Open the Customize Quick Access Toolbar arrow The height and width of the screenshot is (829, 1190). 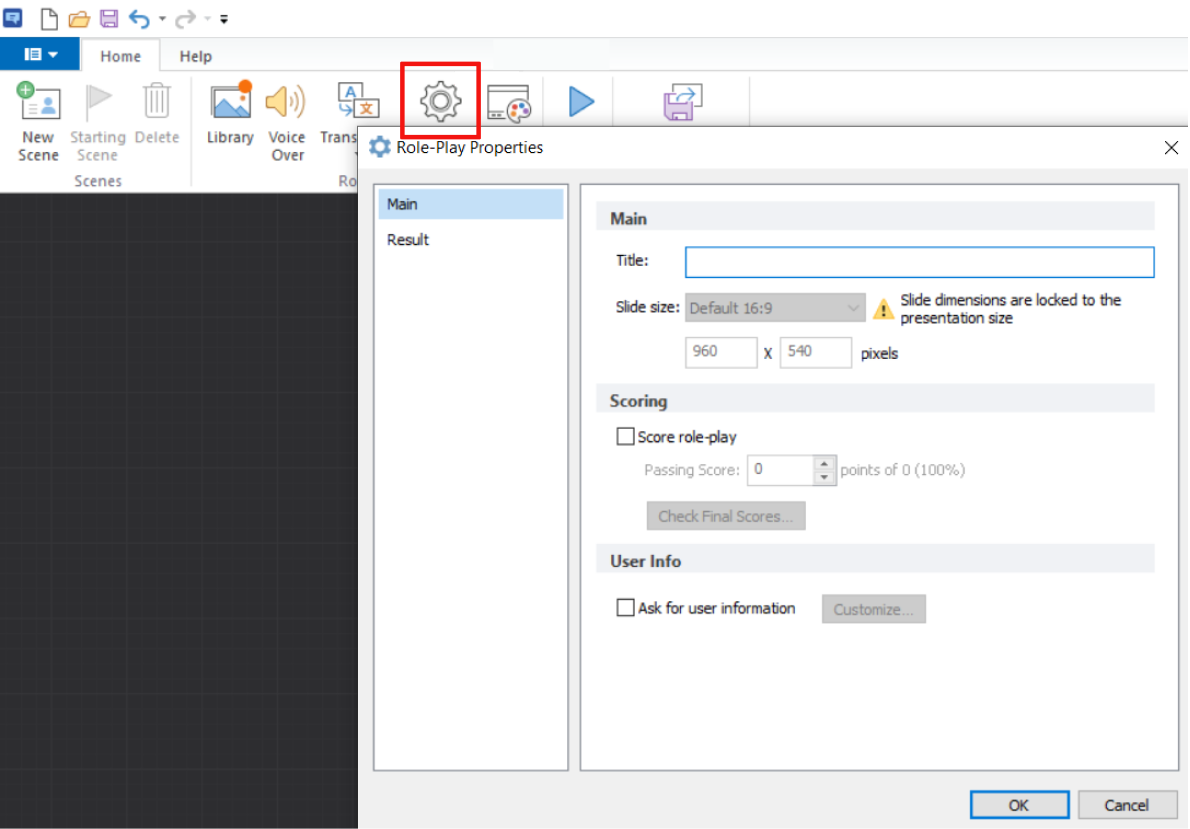tap(224, 19)
